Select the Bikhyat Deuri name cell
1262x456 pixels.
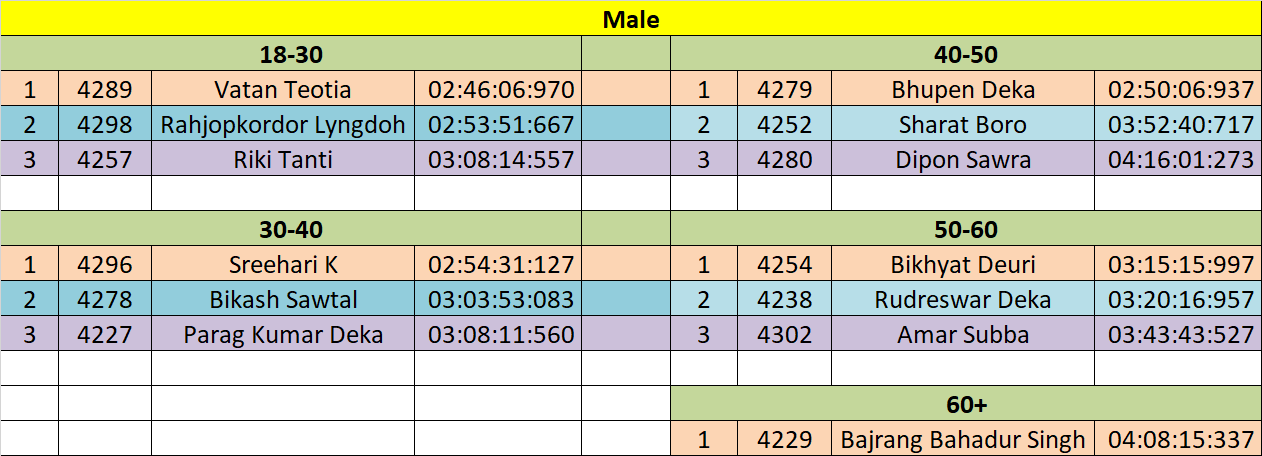pos(962,265)
